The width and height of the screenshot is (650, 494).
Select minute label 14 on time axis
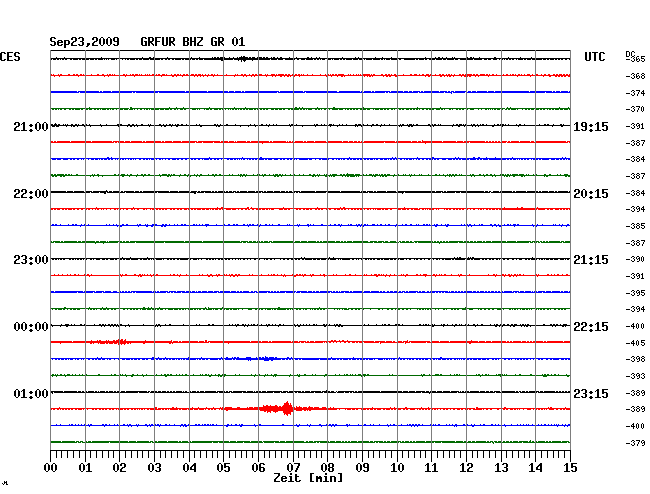point(535,468)
